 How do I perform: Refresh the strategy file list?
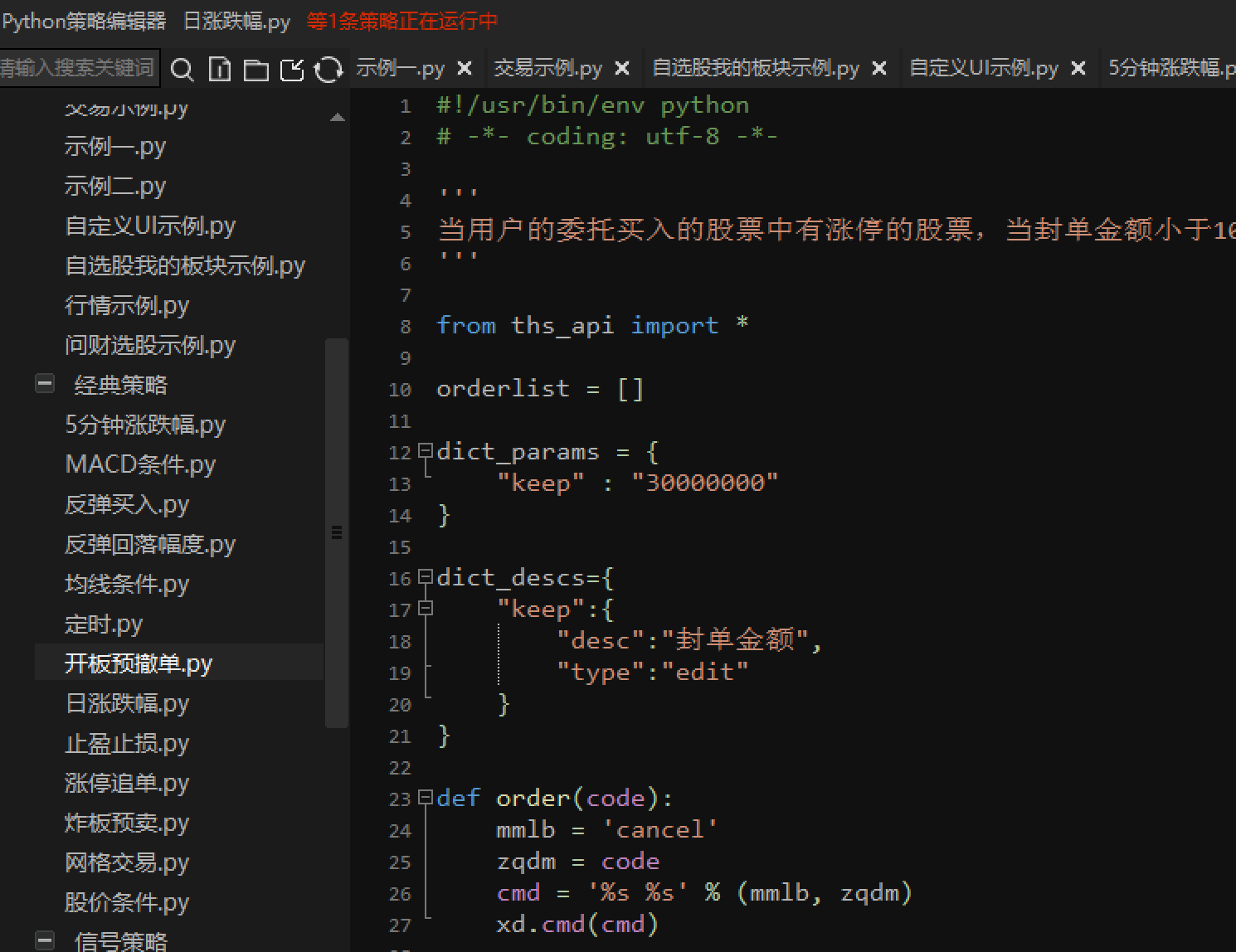[x=328, y=70]
